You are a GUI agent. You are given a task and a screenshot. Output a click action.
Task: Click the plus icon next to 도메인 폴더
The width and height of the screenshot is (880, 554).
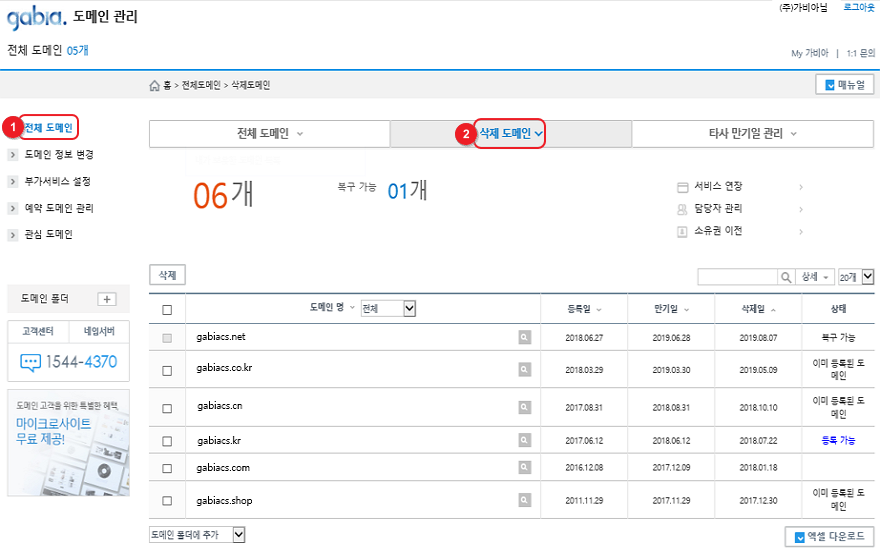107,299
